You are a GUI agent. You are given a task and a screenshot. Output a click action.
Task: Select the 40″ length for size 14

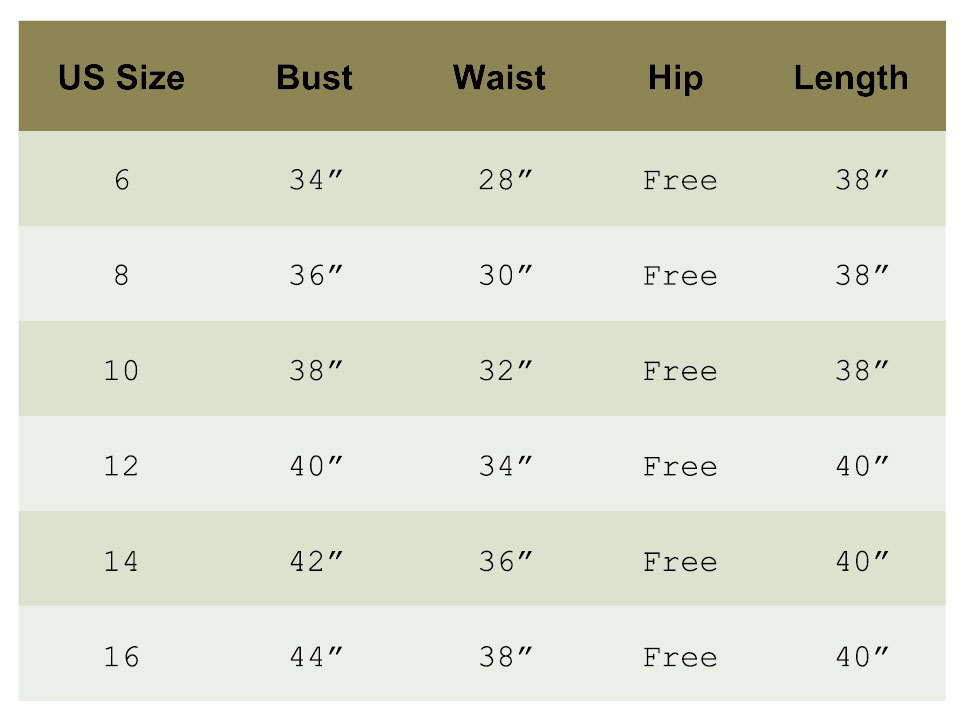click(x=862, y=562)
